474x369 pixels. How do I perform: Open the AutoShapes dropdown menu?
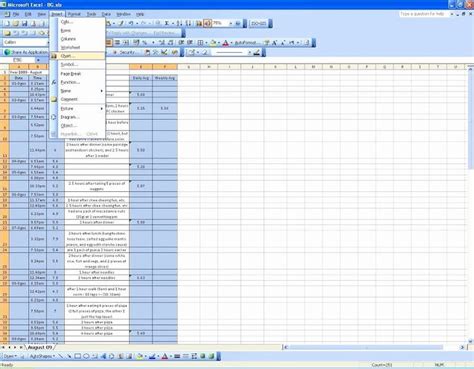42,356
